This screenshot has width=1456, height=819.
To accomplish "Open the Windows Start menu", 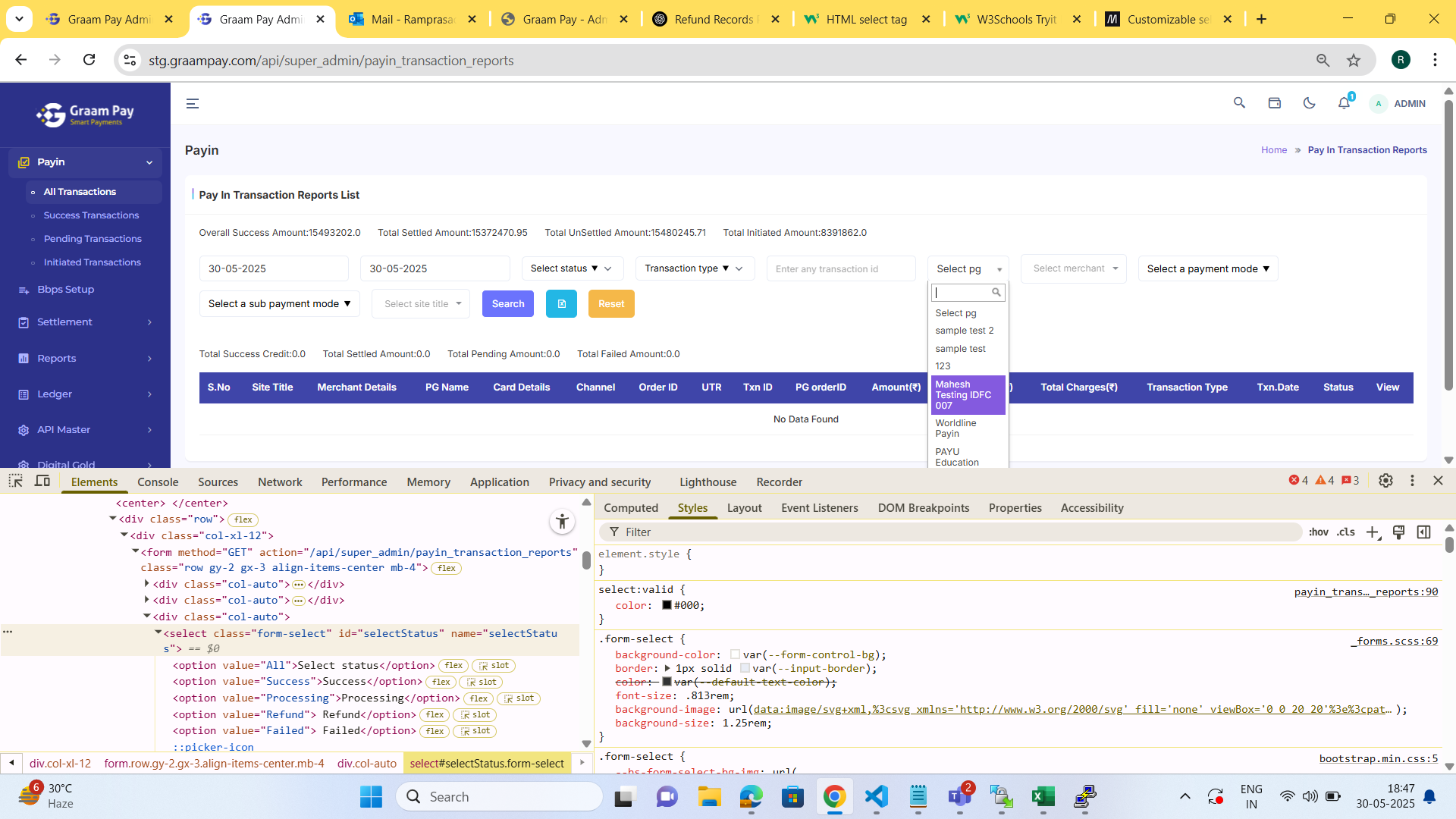I will [371, 796].
